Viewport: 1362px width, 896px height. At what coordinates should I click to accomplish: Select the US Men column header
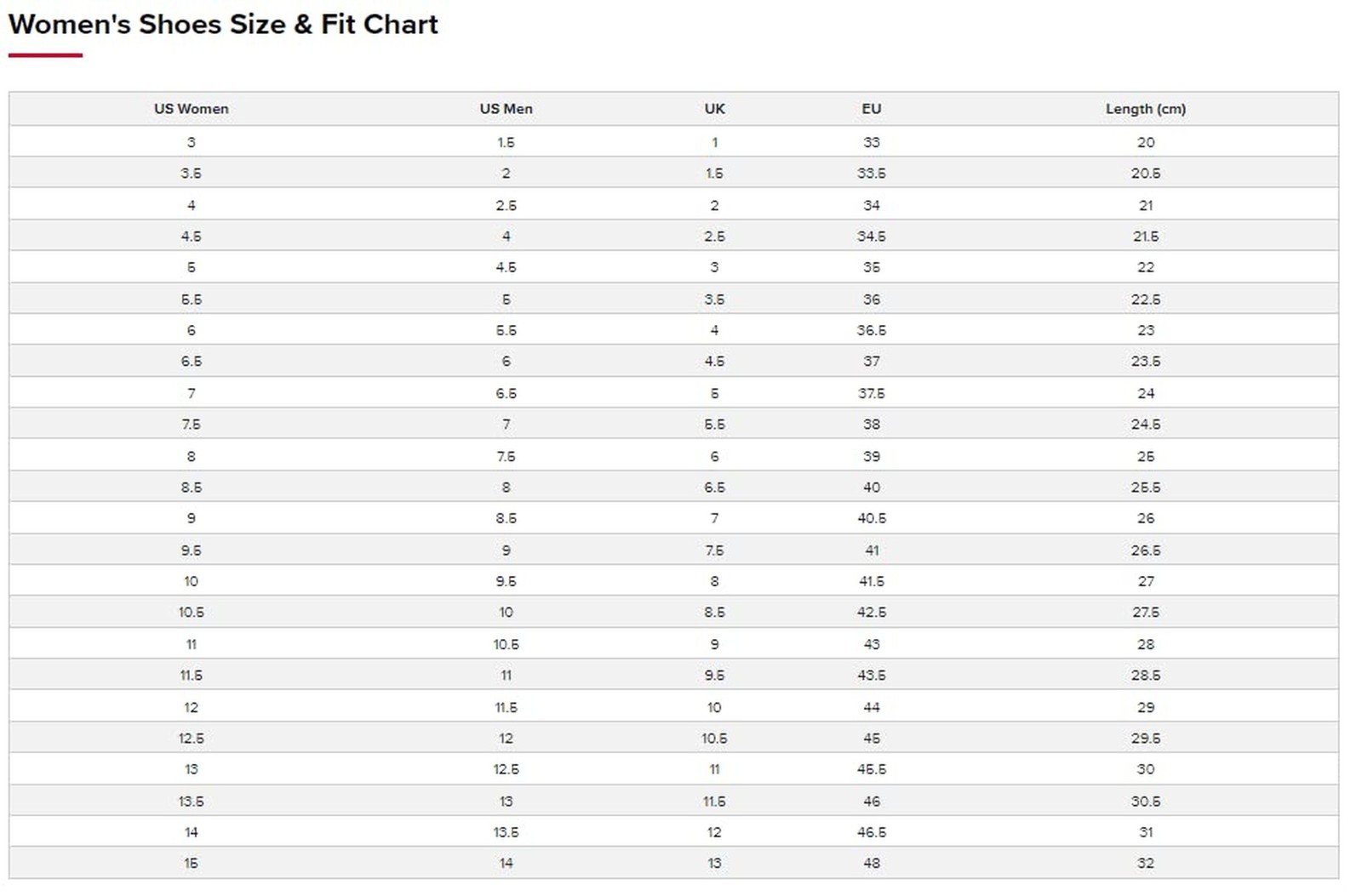click(x=506, y=109)
